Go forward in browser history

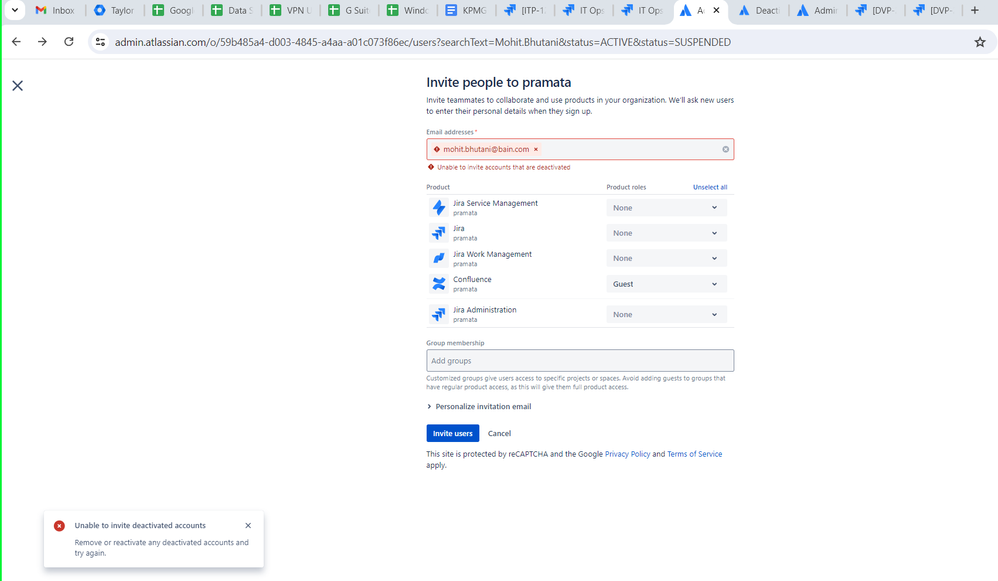(42, 42)
